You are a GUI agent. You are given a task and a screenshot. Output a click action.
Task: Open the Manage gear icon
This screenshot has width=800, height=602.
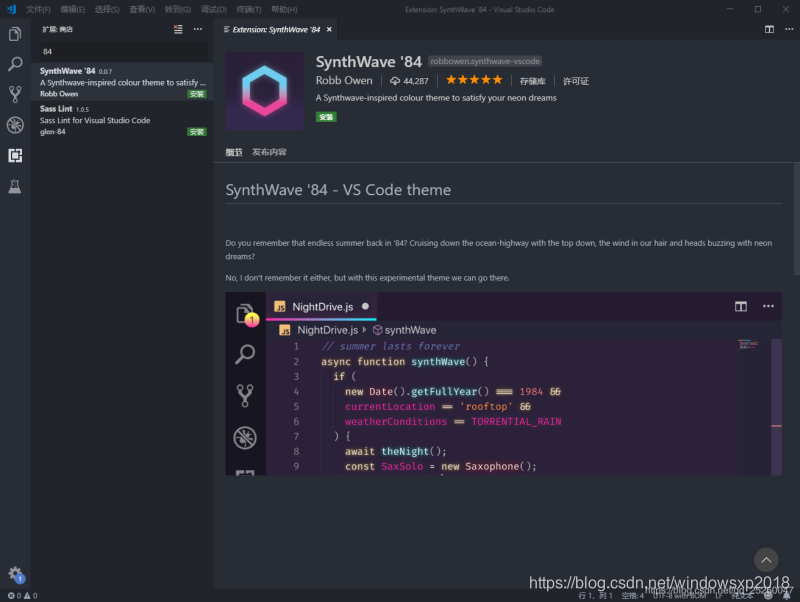15,574
